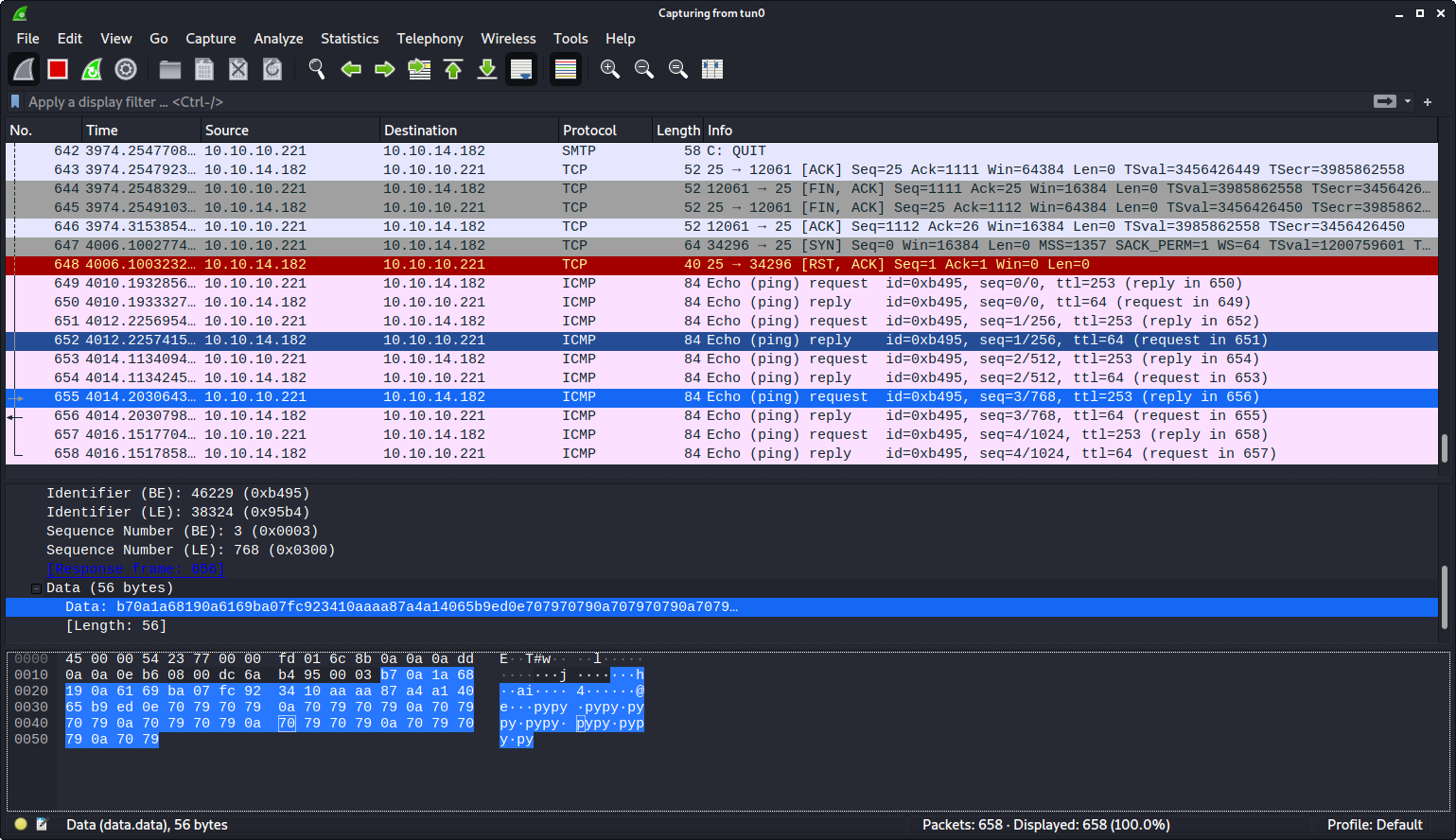
Task: Sort by Destination column header
Action: (468, 131)
